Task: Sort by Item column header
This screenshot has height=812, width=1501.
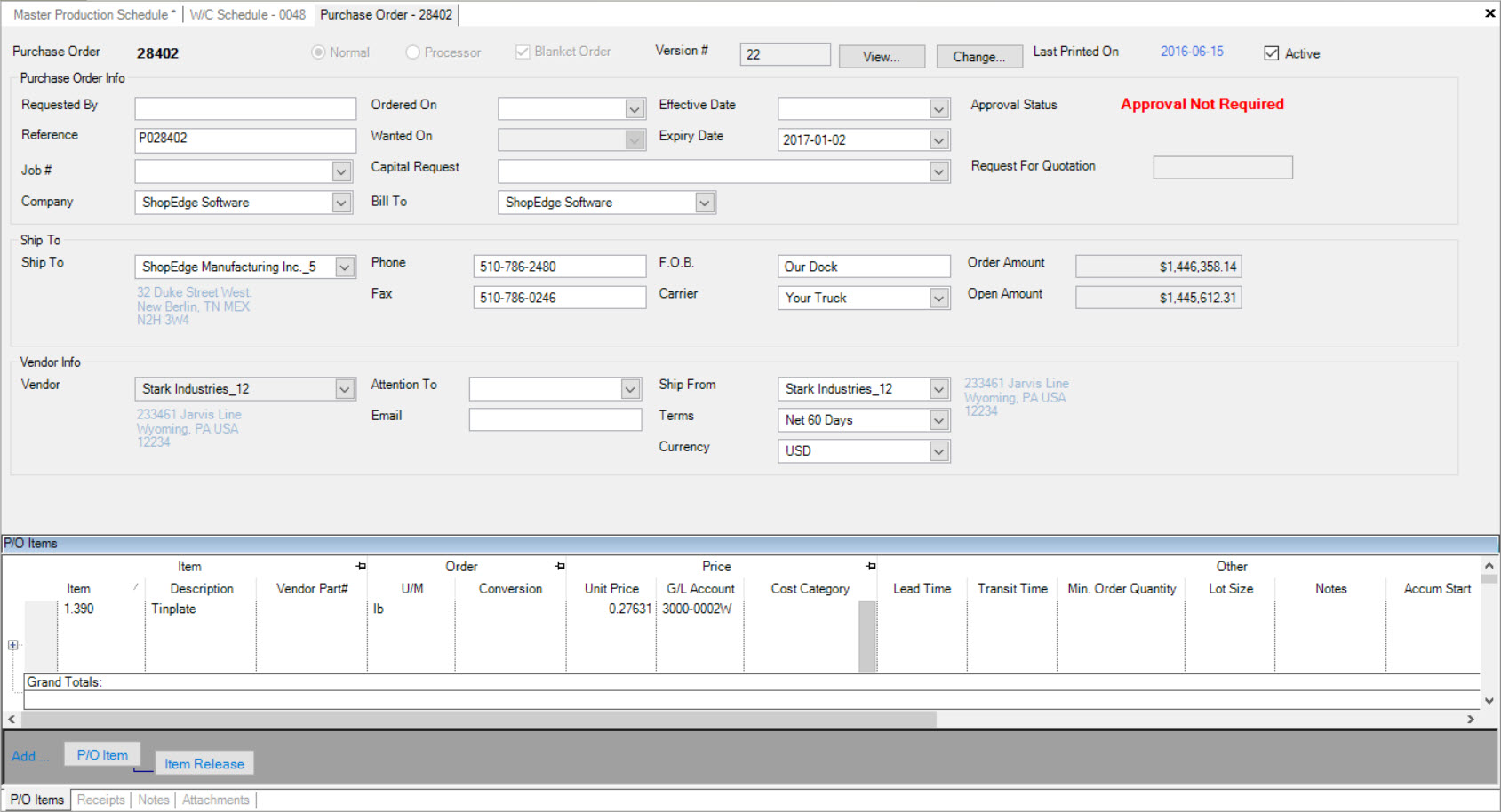Action: pos(78,589)
